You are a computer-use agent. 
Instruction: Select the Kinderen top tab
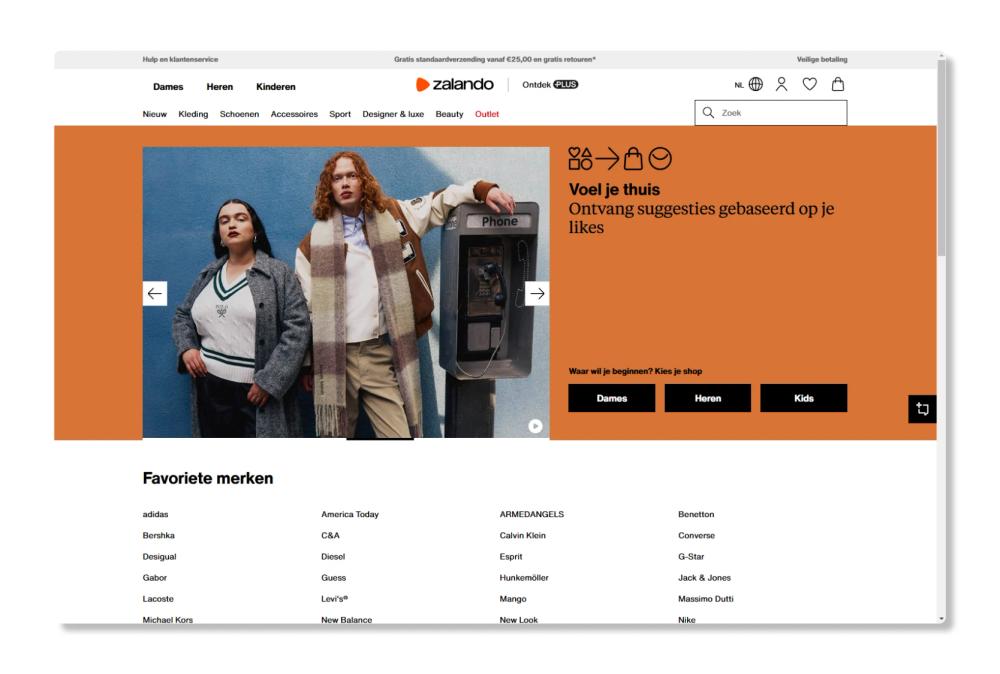pyautogui.click(x=276, y=87)
